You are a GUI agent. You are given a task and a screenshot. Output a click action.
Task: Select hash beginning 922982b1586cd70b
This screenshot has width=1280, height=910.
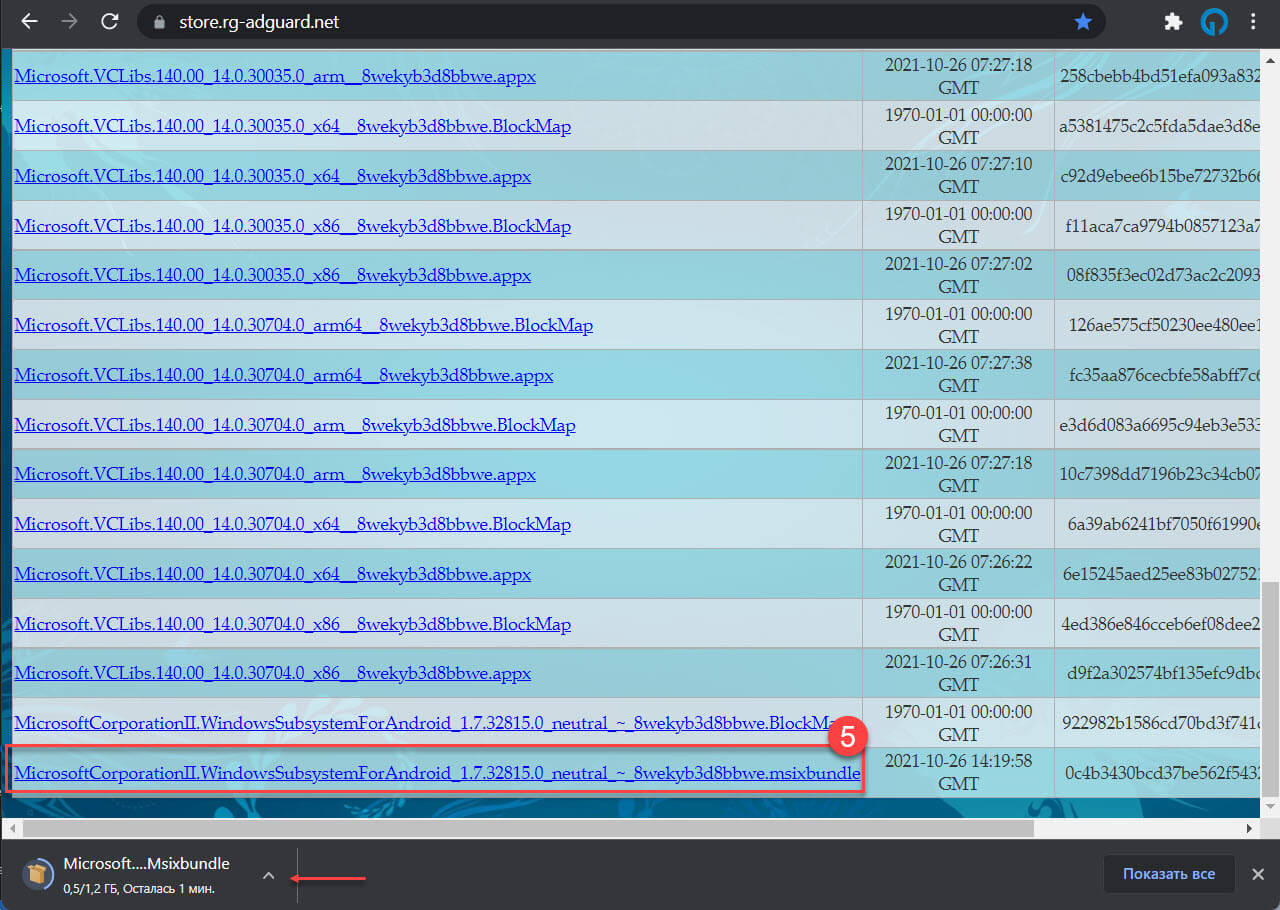1160,723
